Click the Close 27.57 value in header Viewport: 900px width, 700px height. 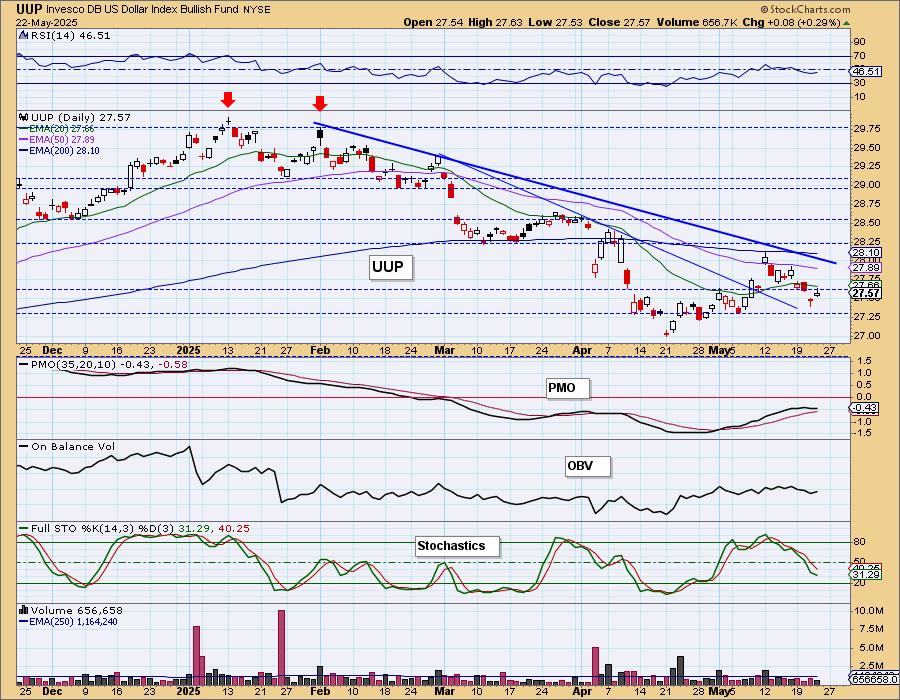(619, 22)
